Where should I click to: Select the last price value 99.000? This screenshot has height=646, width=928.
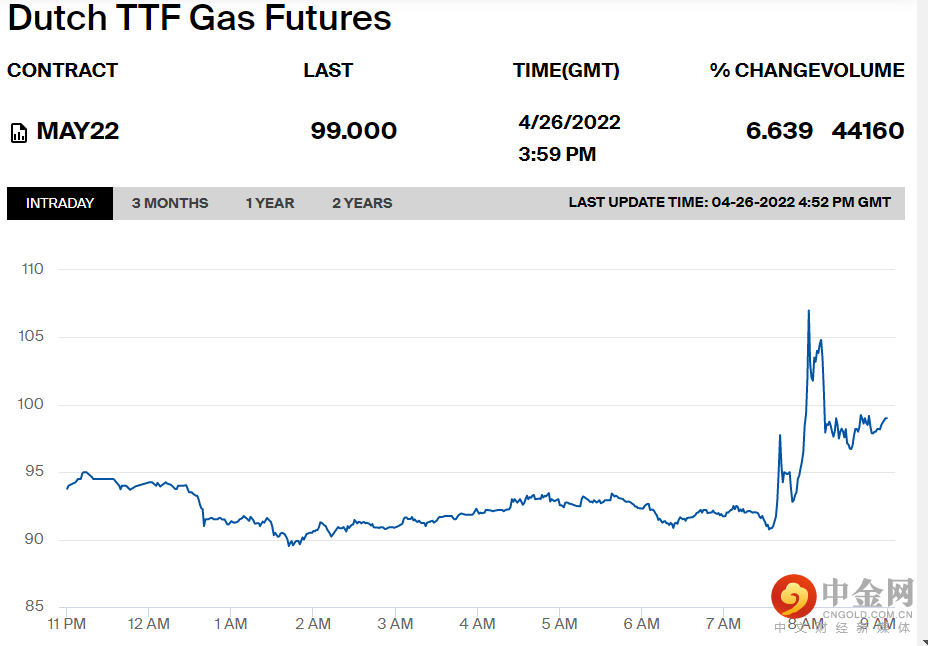coord(353,131)
